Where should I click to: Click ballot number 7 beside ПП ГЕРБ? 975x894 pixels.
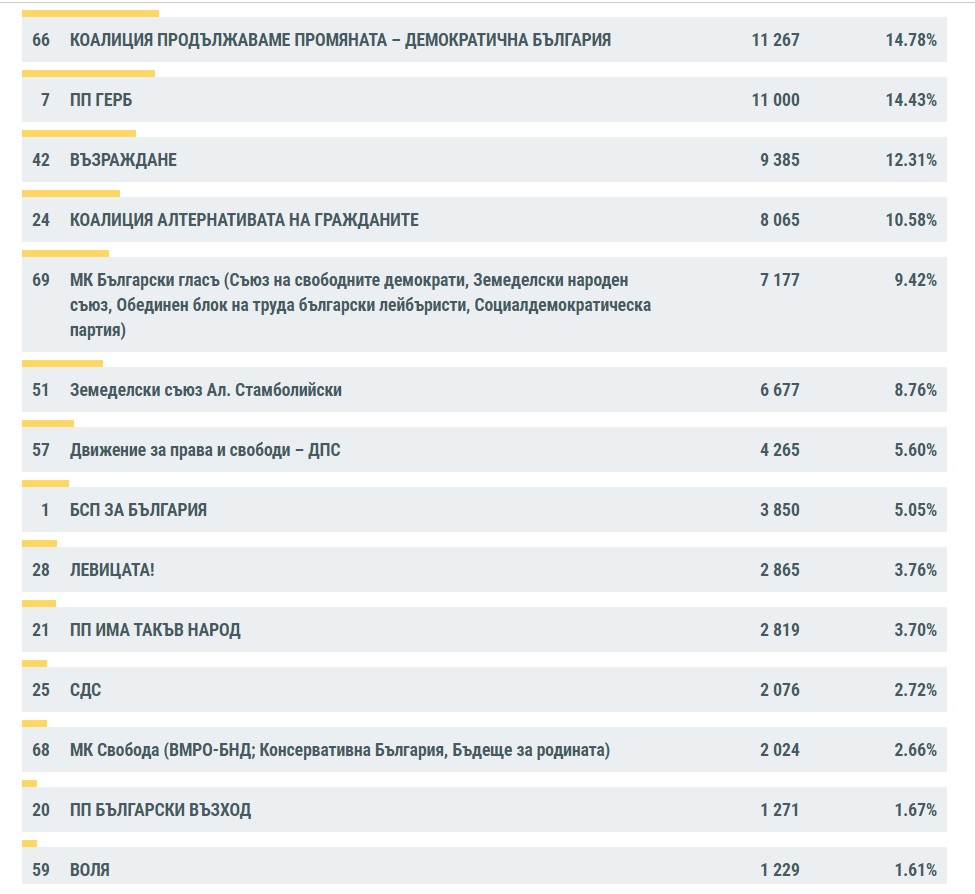(45, 100)
